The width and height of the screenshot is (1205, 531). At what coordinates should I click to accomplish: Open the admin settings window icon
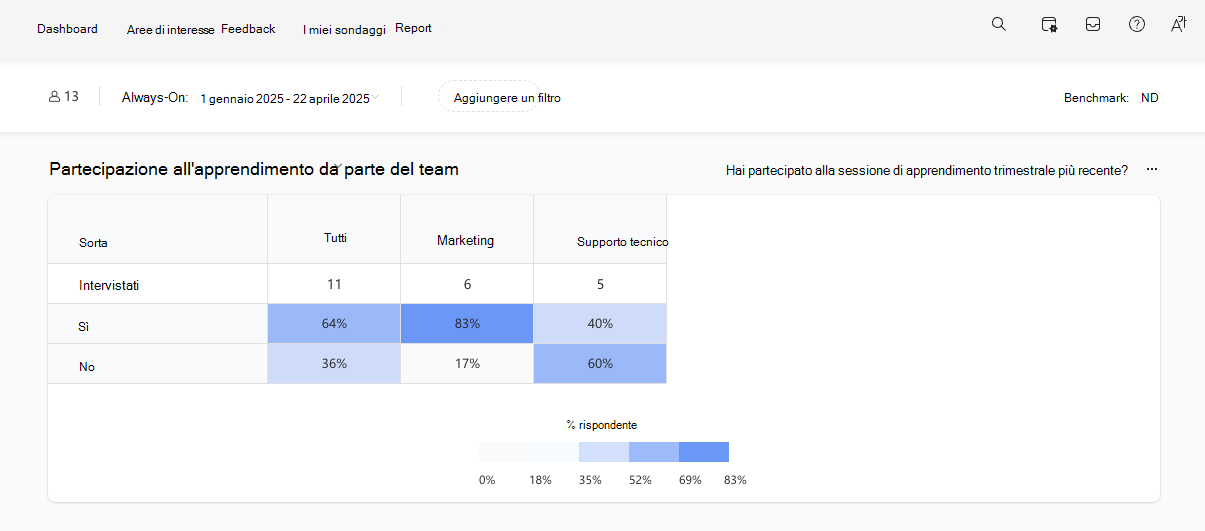(x=1049, y=24)
